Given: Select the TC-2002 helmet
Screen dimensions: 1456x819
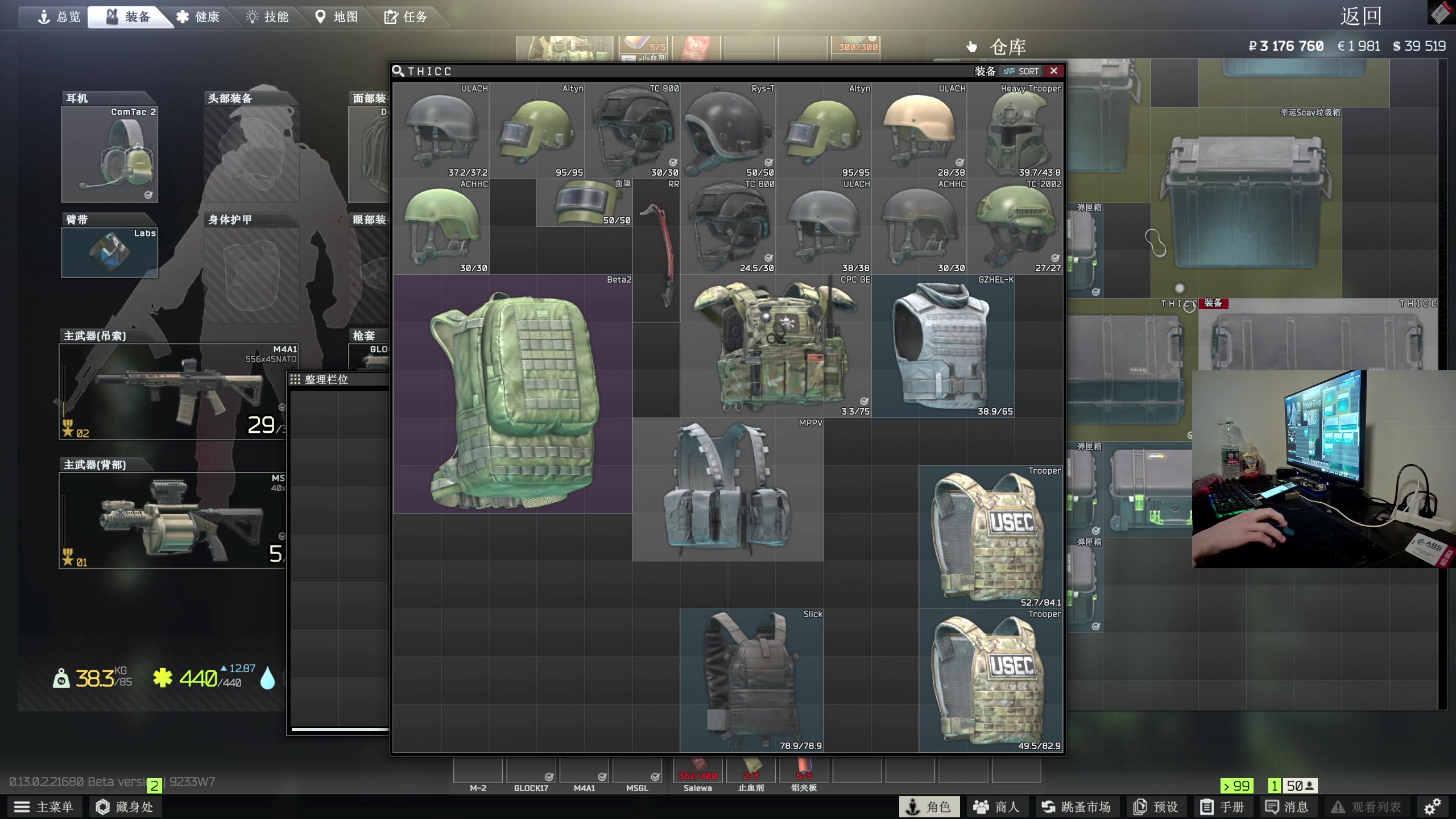Looking at the screenshot, I should click(x=1015, y=226).
